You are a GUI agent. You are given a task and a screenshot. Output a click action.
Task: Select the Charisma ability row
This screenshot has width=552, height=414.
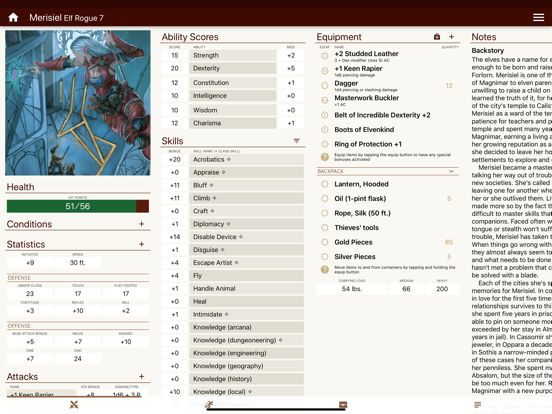(233, 123)
